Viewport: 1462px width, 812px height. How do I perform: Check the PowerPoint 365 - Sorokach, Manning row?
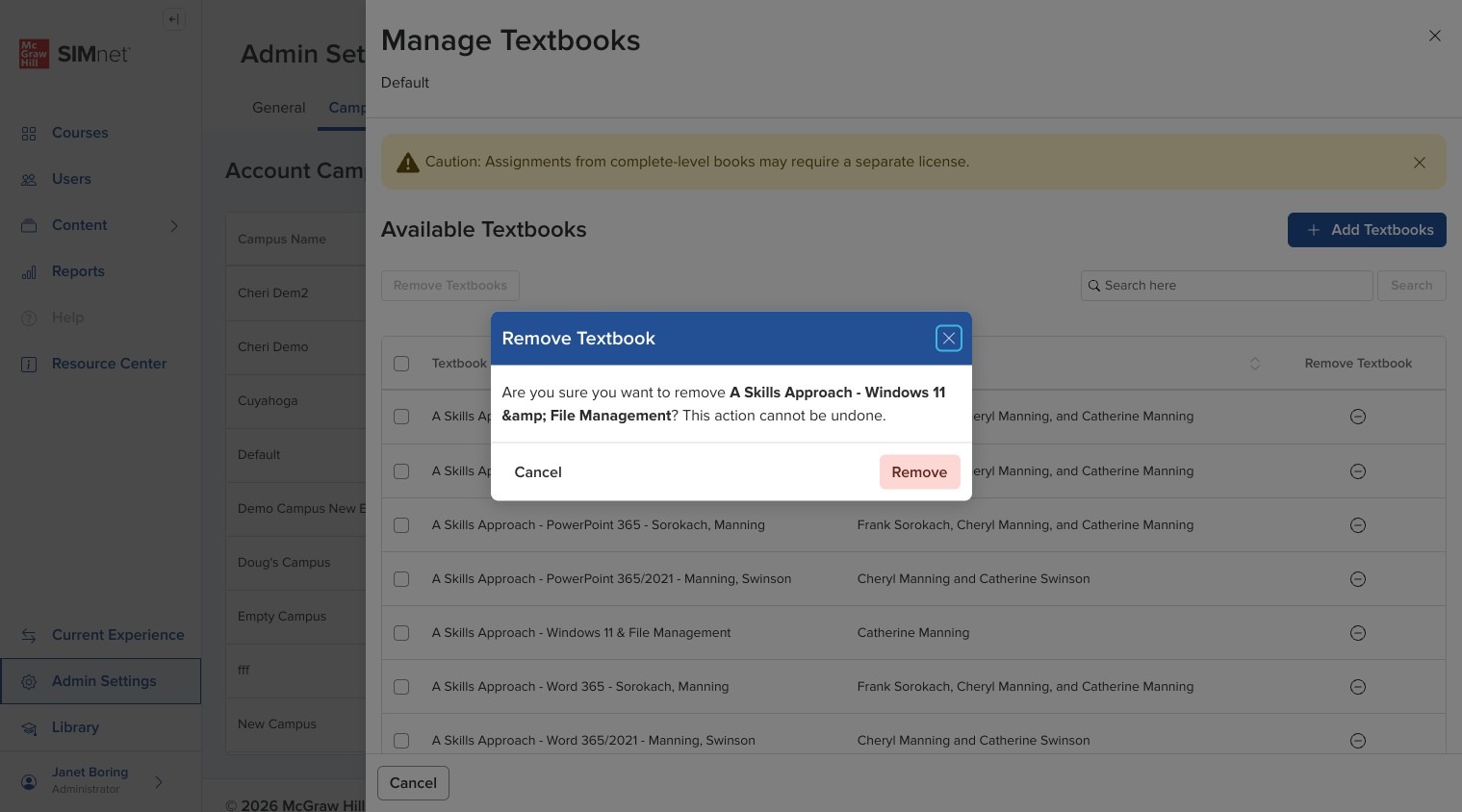tap(401, 525)
